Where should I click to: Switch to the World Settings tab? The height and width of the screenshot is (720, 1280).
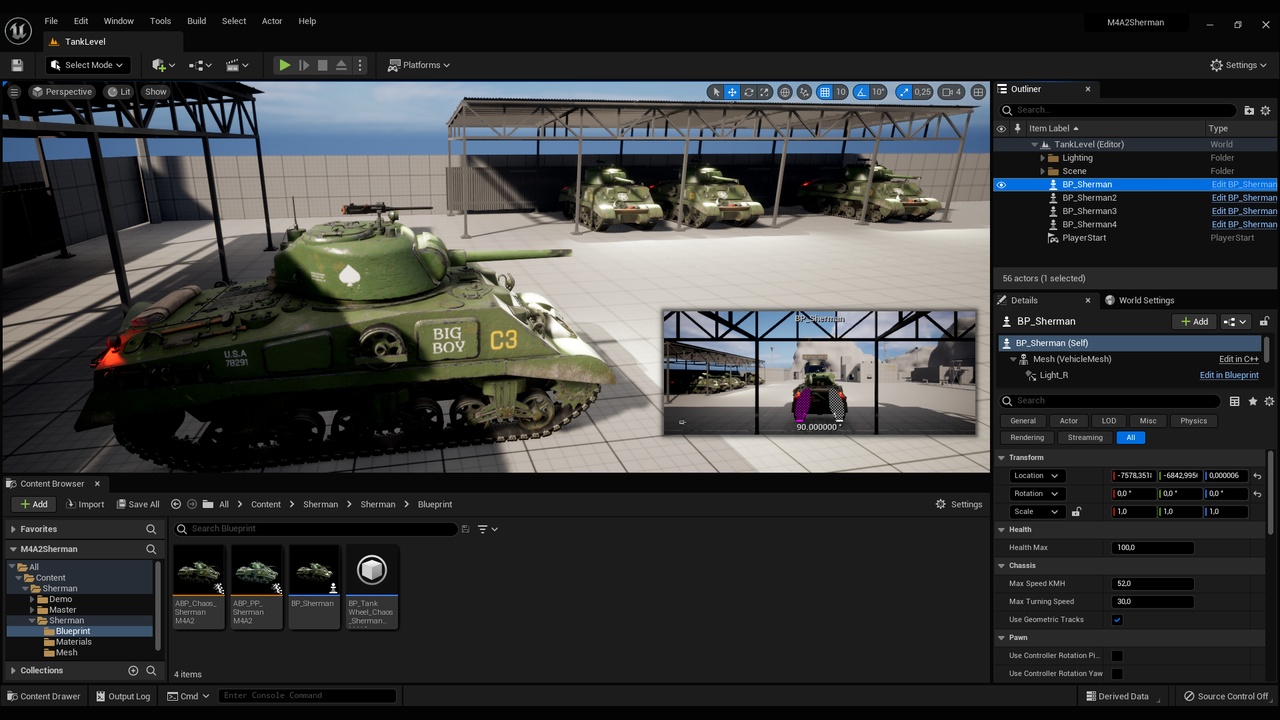(1139, 300)
